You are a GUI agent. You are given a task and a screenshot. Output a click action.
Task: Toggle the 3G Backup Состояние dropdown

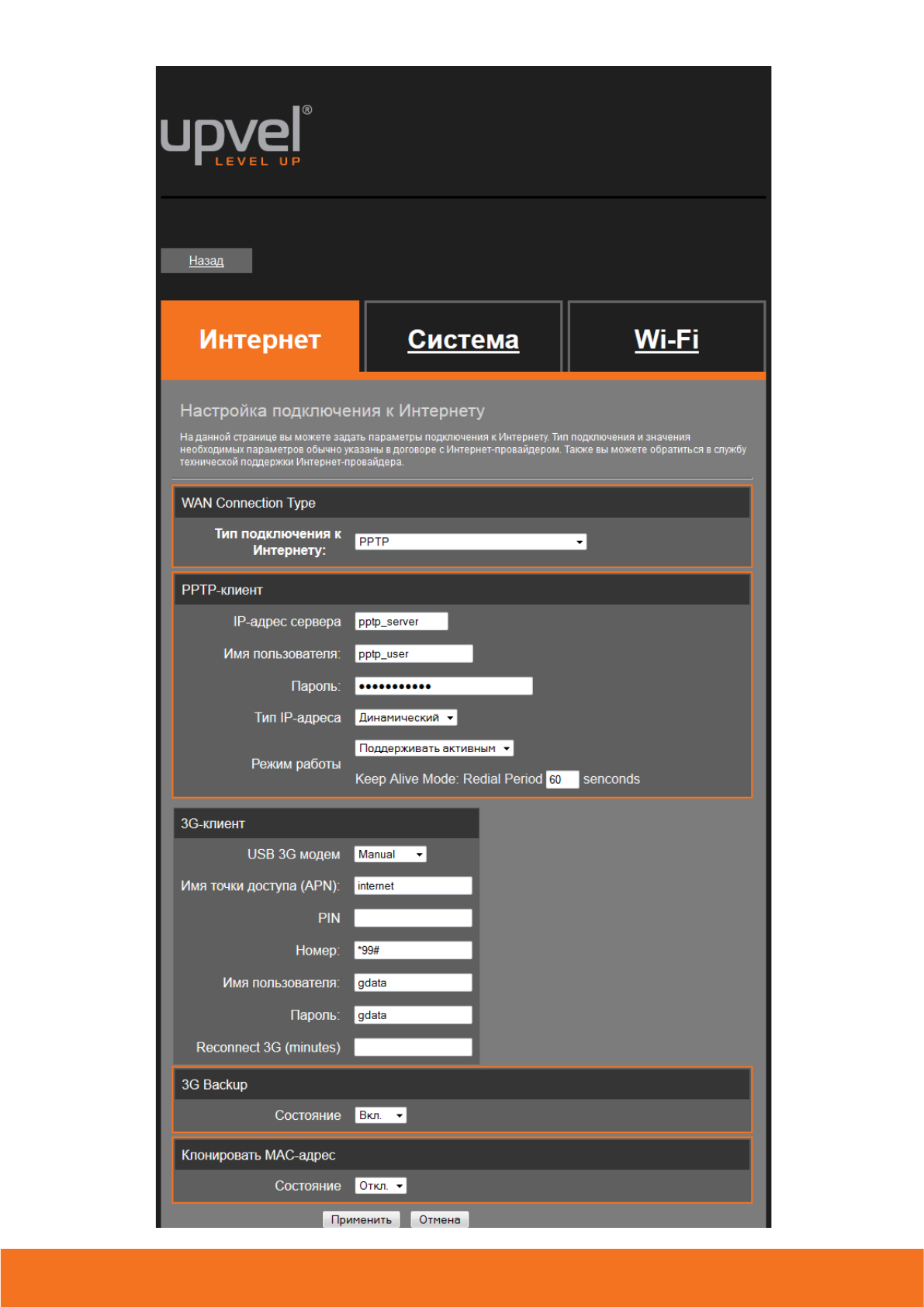pos(380,1115)
